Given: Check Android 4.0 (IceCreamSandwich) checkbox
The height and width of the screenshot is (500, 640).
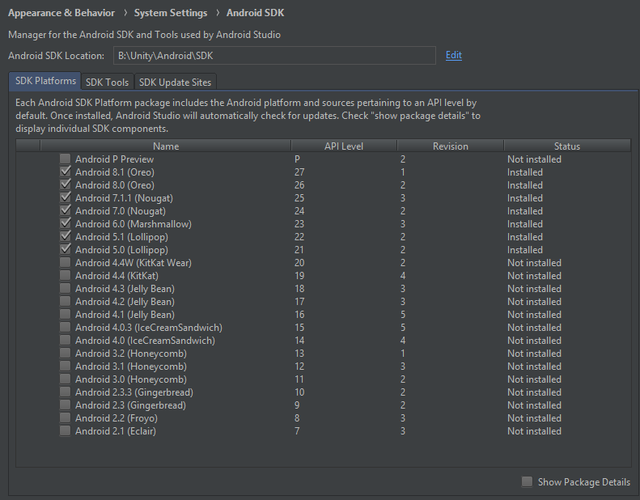Looking at the screenshot, I should coord(65,340).
